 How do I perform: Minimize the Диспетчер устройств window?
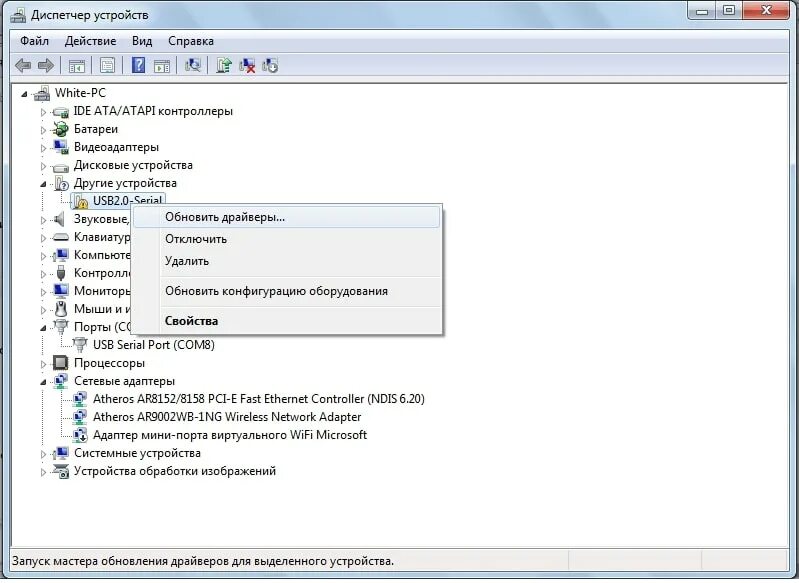pos(703,10)
